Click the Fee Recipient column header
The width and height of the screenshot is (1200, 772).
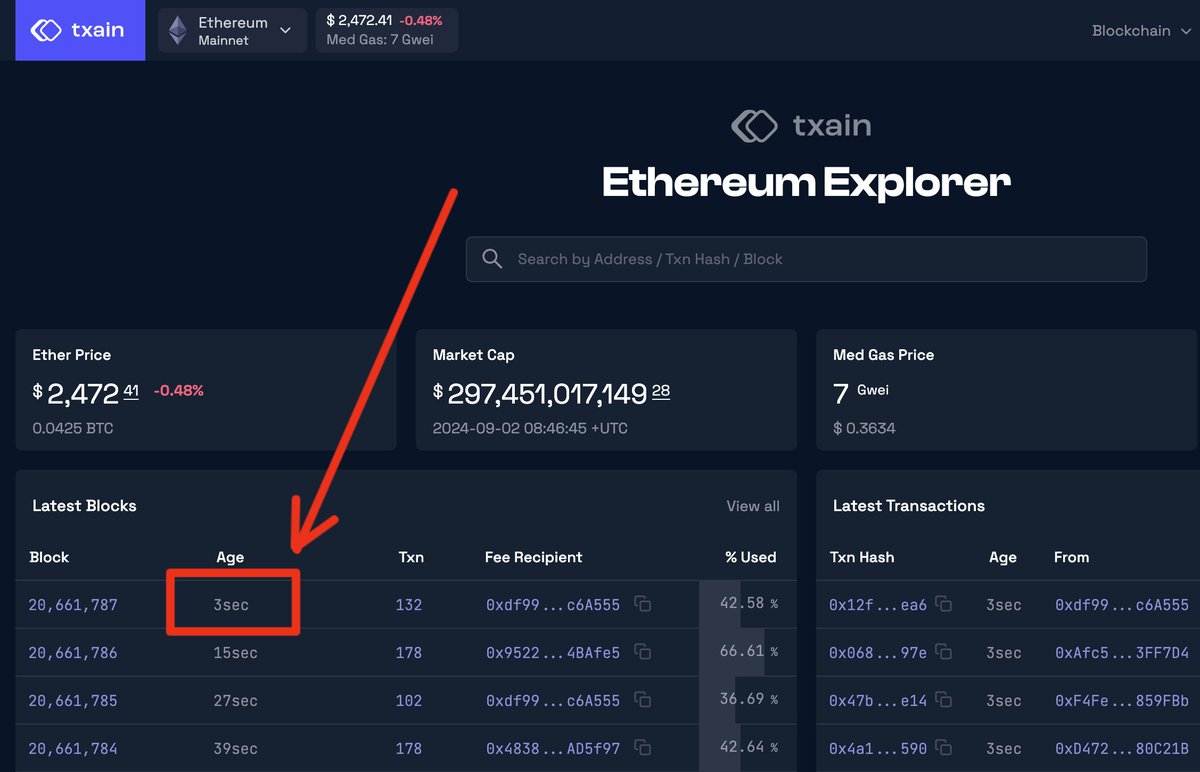534,557
